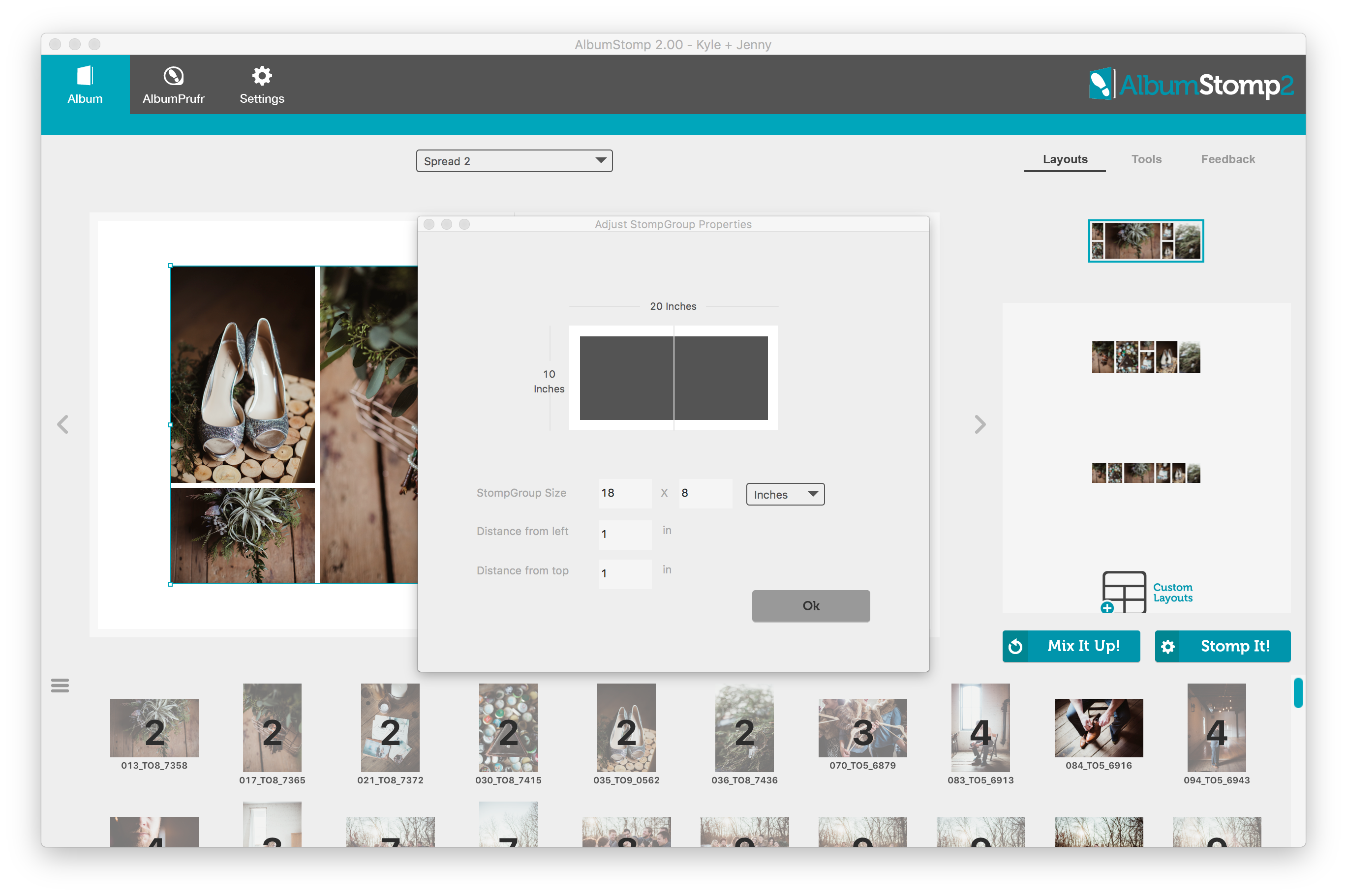Select image 036_TO8_7436 in the tray
1347x896 pixels.
point(744,728)
